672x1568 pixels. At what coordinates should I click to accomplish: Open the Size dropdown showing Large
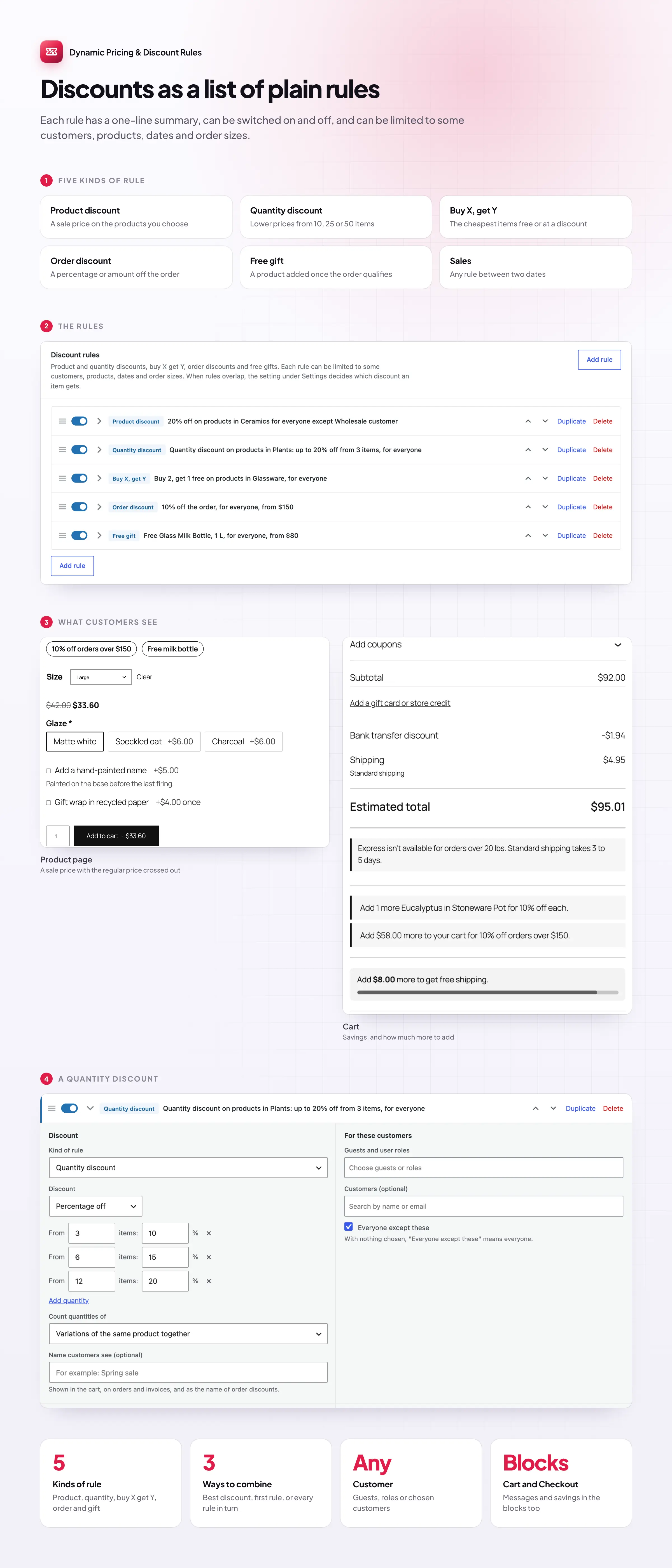(101, 677)
